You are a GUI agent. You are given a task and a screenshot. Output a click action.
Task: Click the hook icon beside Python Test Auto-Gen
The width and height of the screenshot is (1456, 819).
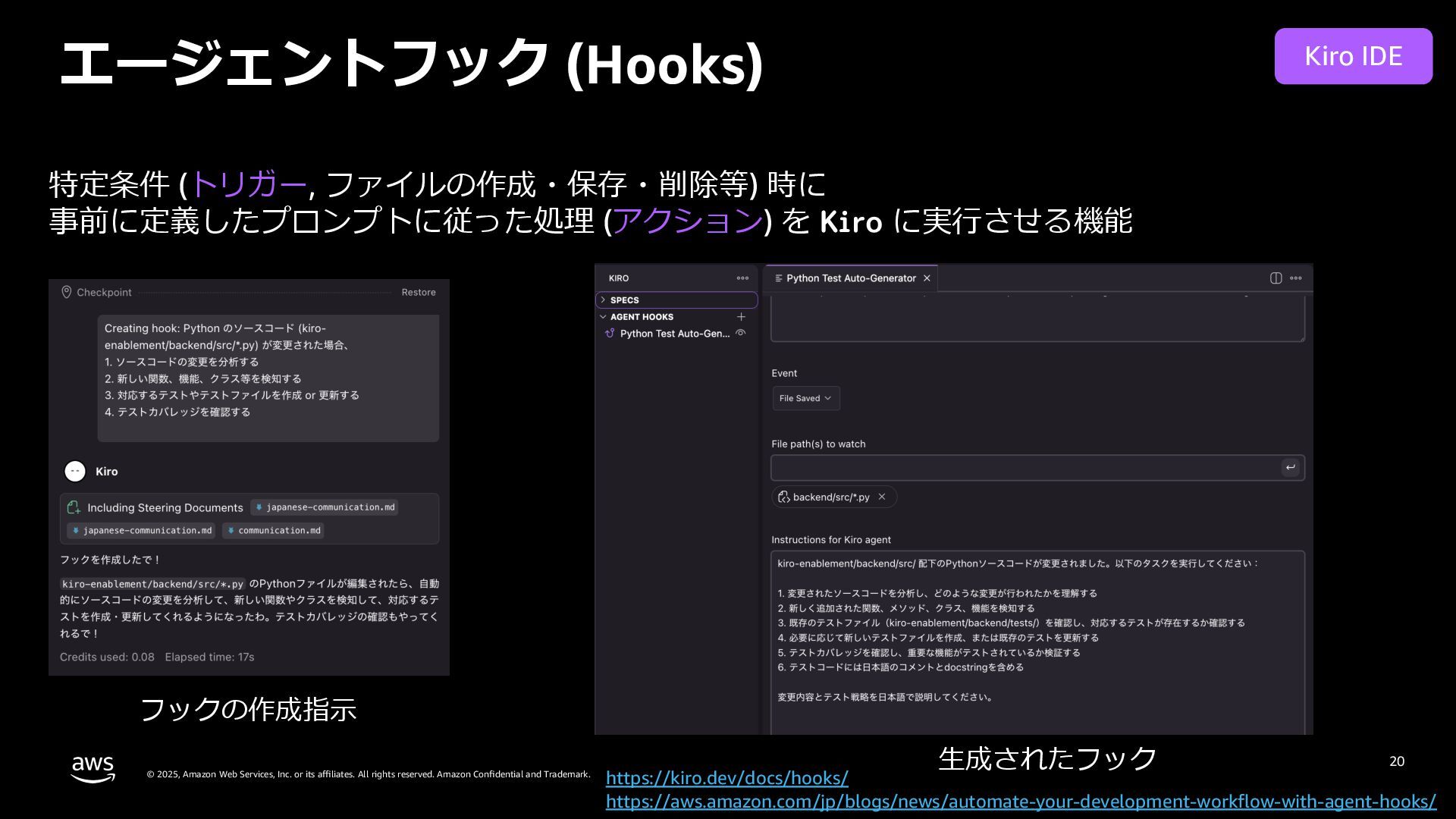tap(610, 334)
